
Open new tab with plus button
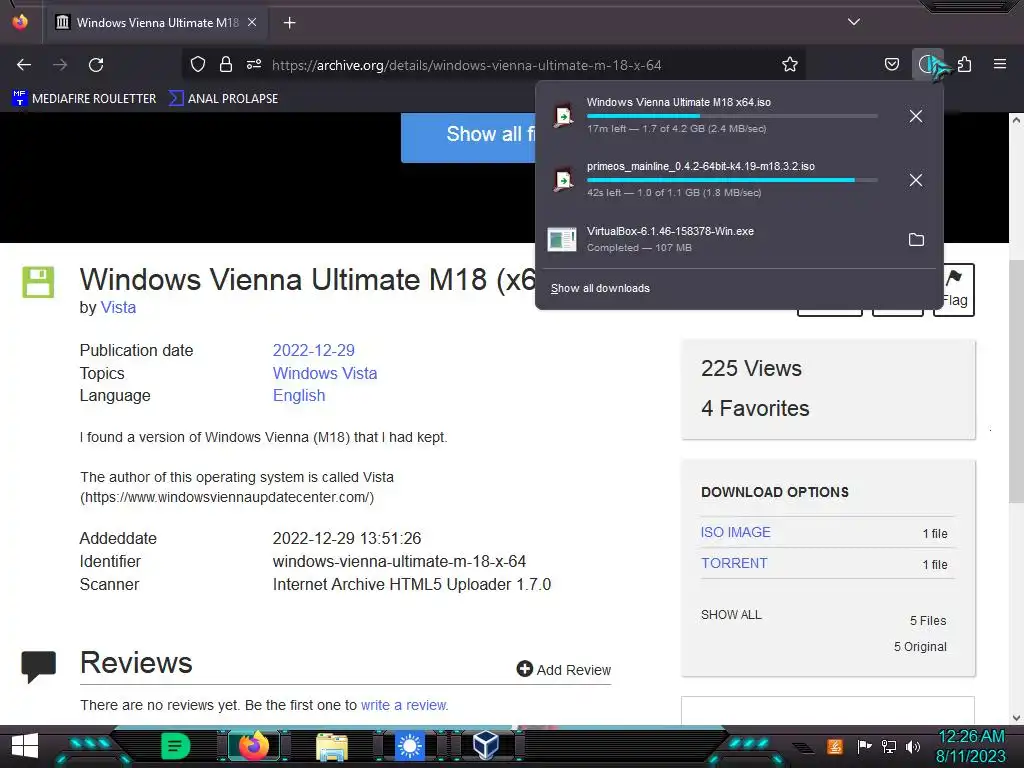tap(289, 23)
